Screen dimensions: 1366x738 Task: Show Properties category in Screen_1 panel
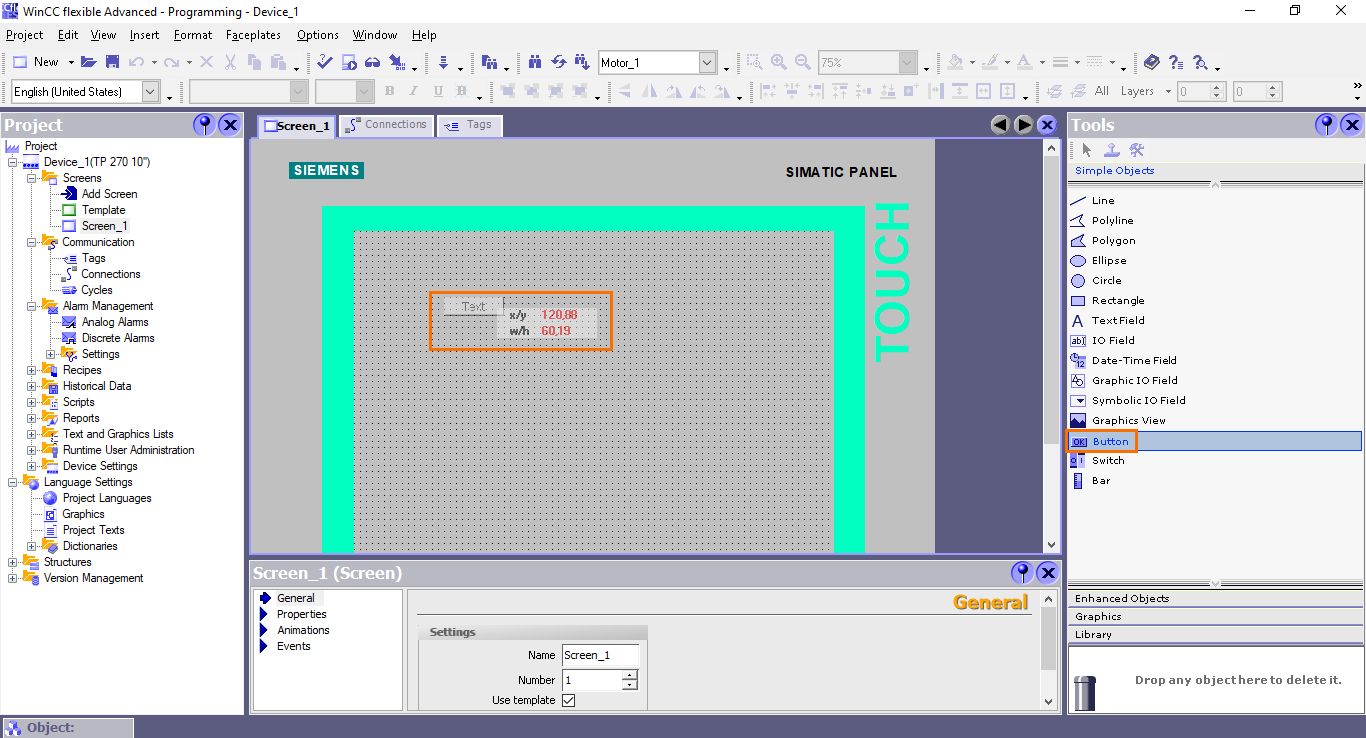coord(301,614)
